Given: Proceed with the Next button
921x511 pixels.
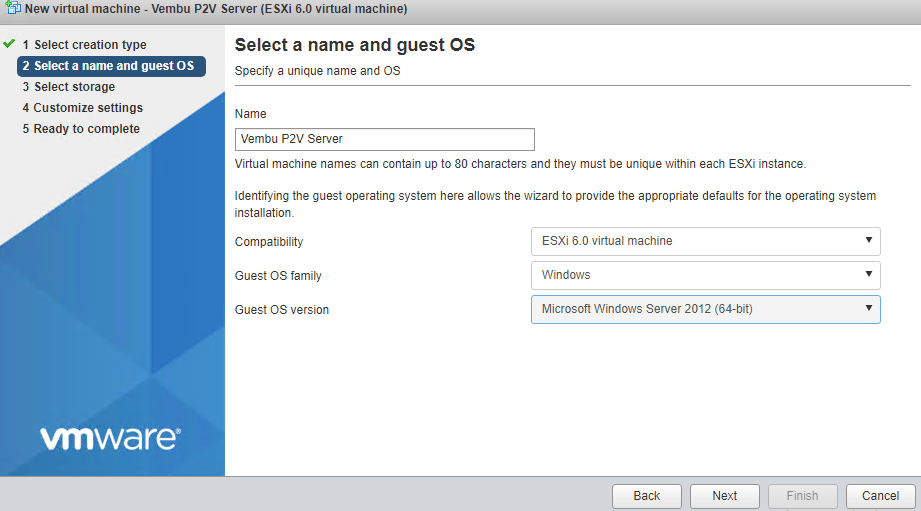Looking at the screenshot, I should click(x=725, y=496).
